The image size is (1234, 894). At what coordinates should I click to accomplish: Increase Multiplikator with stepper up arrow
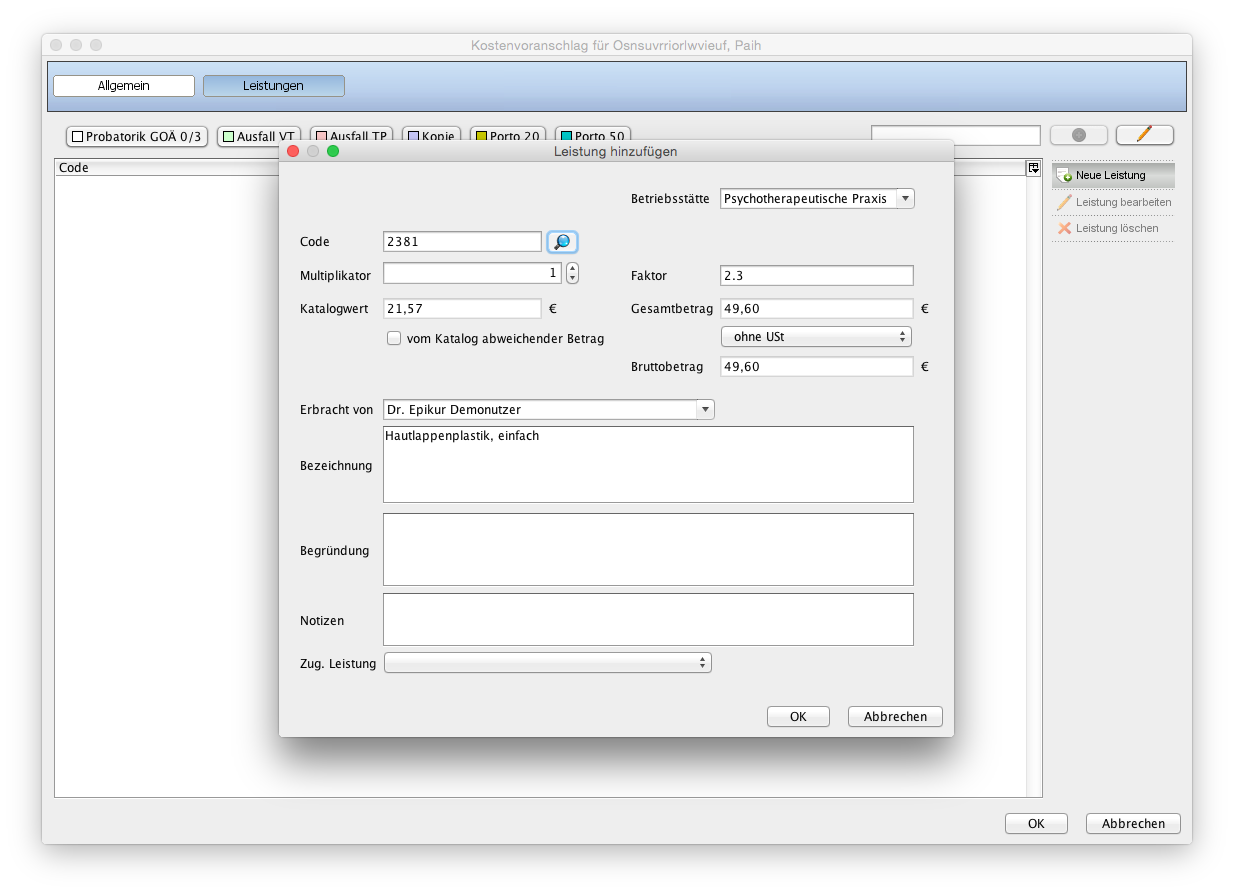click(x=572, y=268)
